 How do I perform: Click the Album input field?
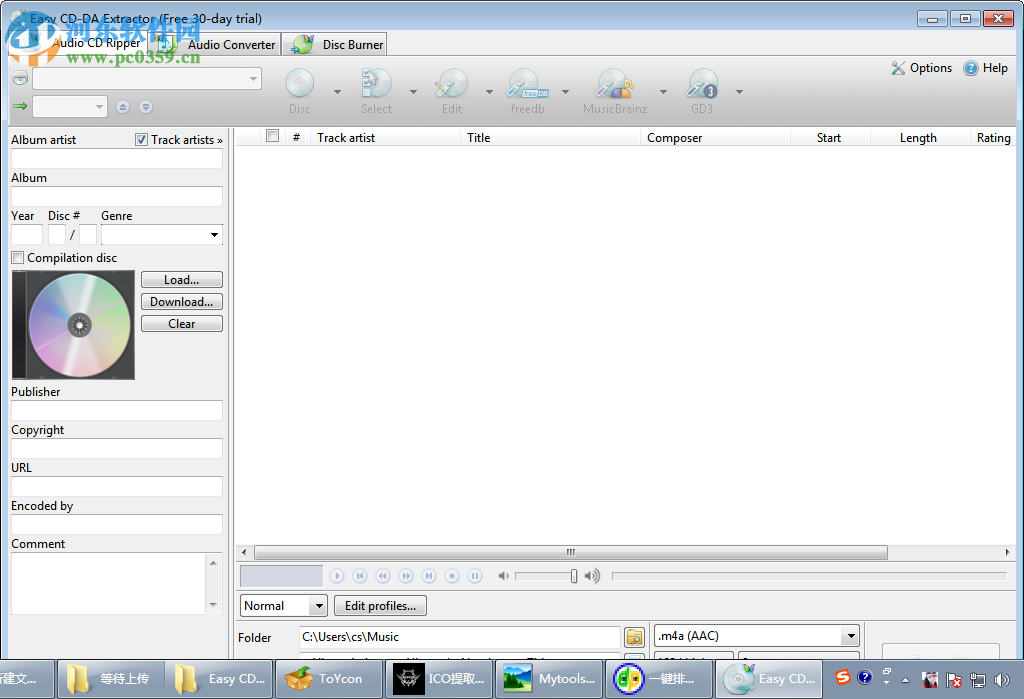point(117,197)
